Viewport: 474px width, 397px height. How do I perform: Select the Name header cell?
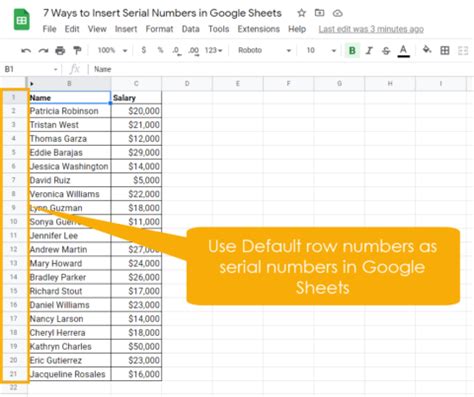tap(69, 98)
